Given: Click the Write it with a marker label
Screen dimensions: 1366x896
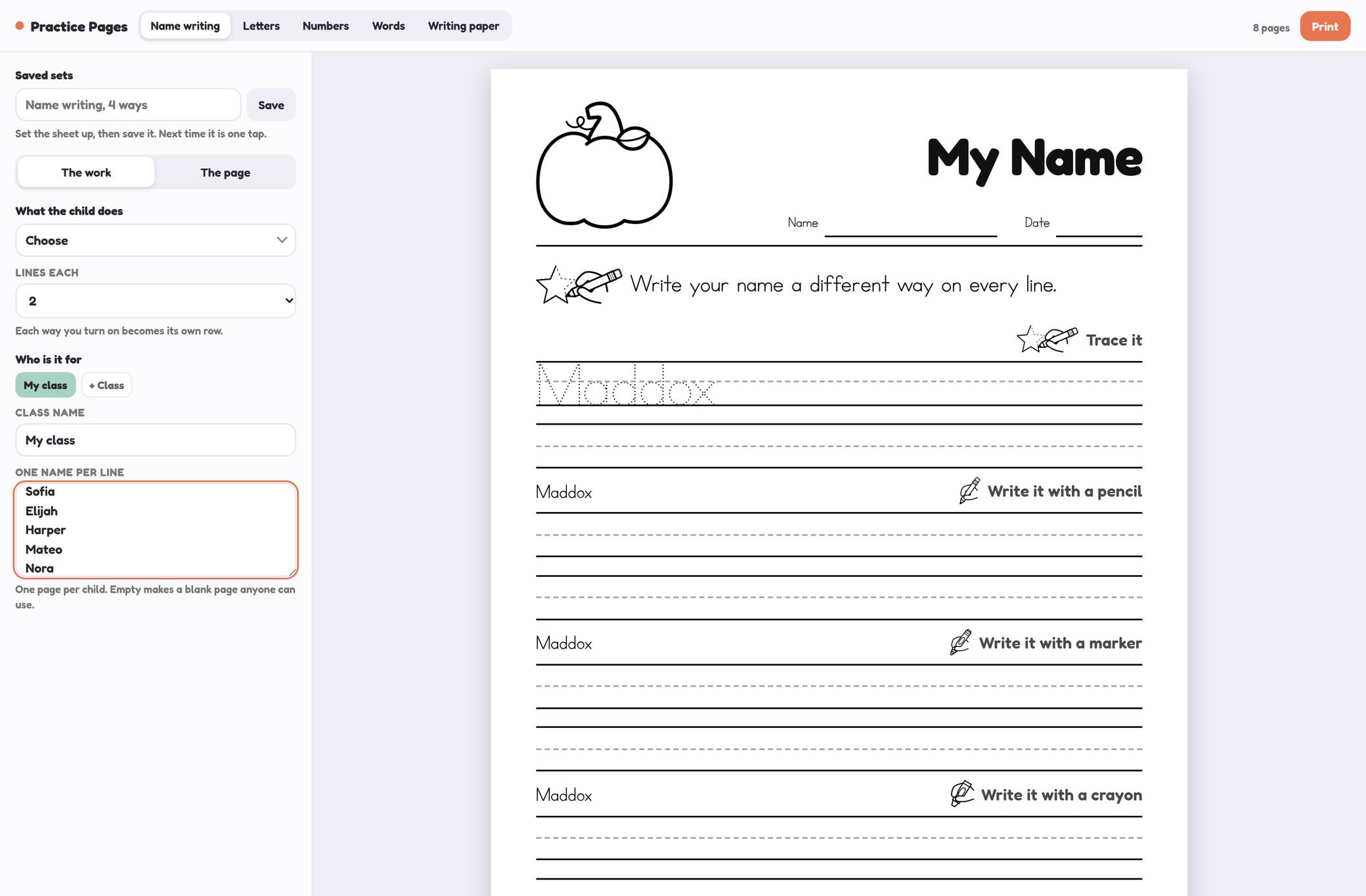Looking at the screenshot, I should (1060, 643).
